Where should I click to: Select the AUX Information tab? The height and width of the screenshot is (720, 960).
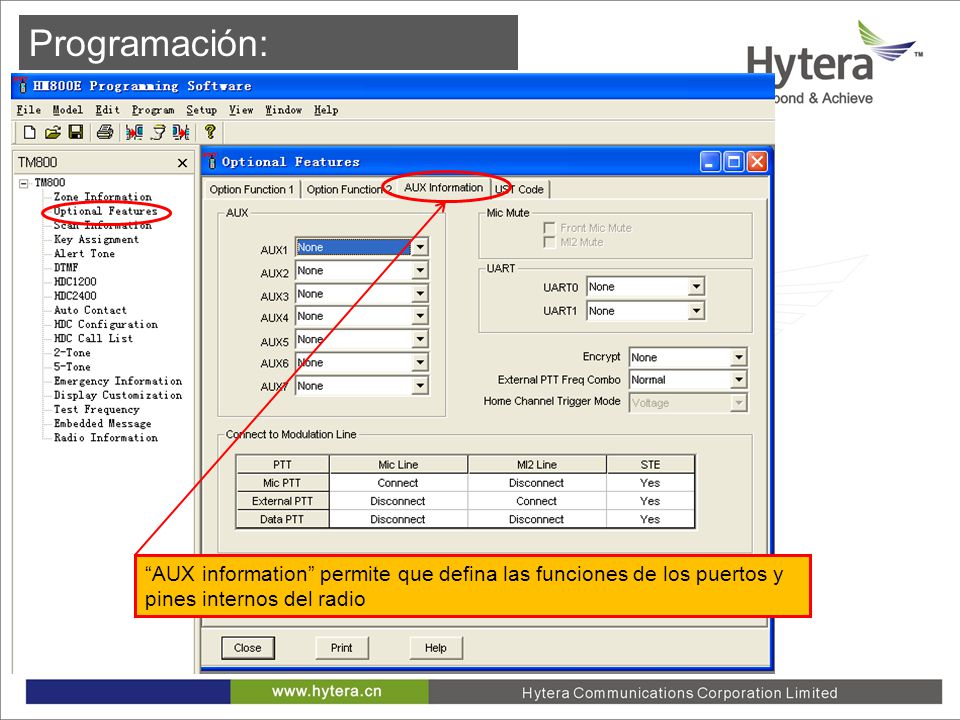click(443, 187)
